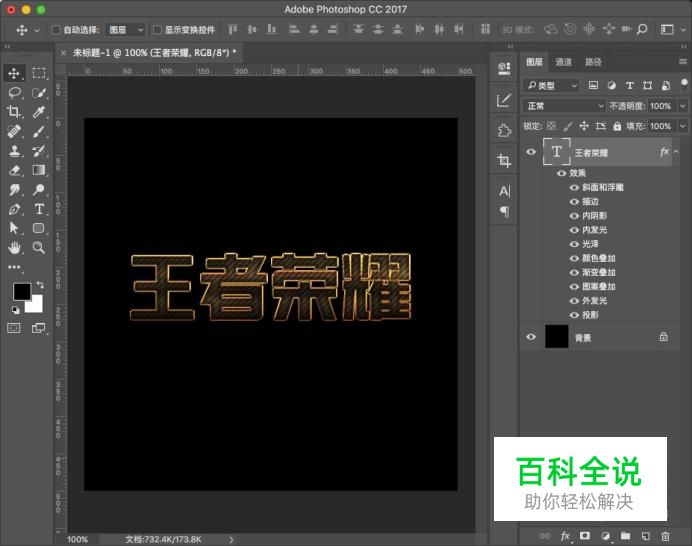Select the Pen tool

tap(14, 209)
